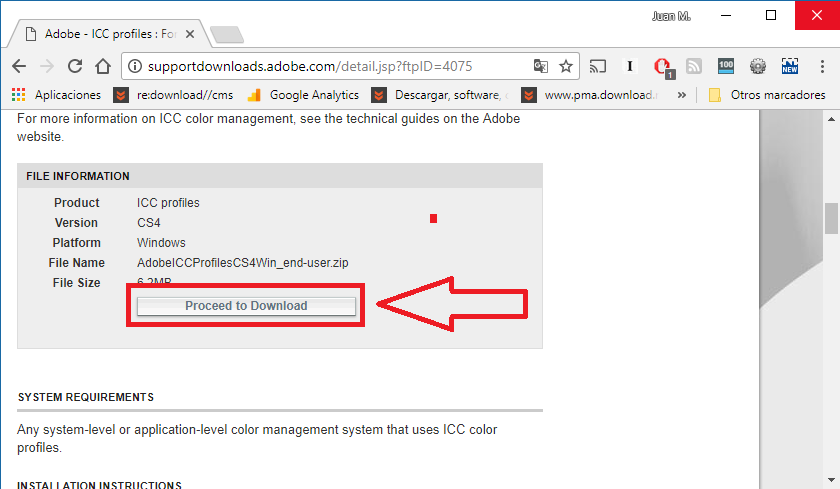Click the translate page icon

click(541, 66)
